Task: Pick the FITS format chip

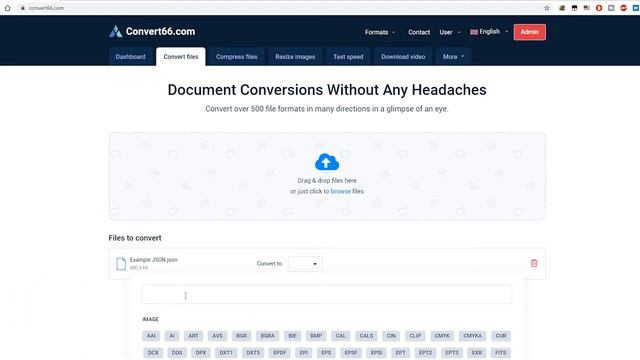Action: click(x=501, y=353)
